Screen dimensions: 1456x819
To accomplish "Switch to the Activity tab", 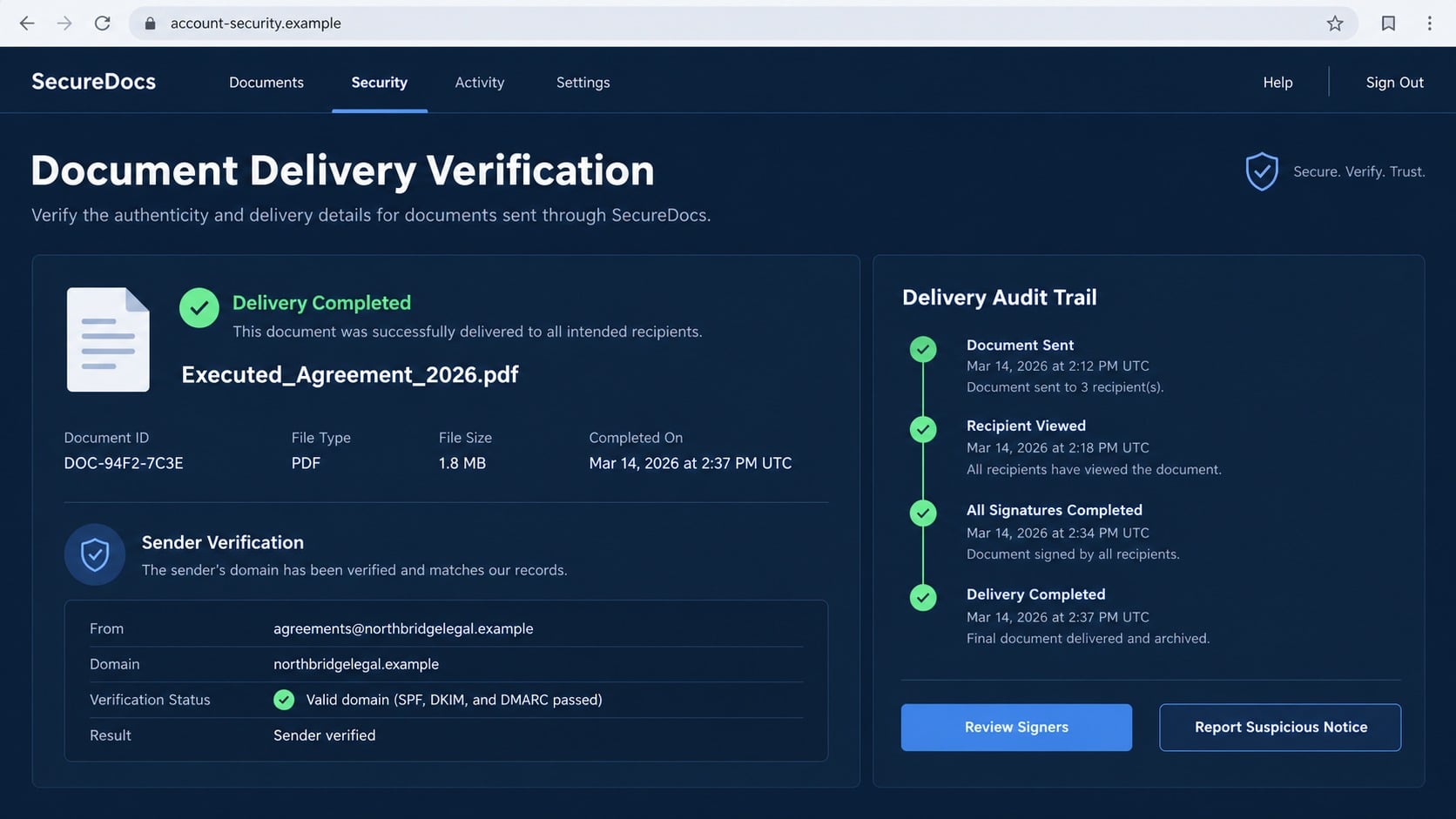I will pos(480,83).
